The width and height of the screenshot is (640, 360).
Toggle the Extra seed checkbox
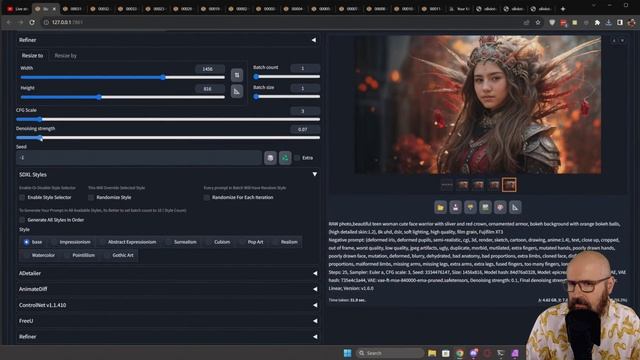(x=297, y=158)
